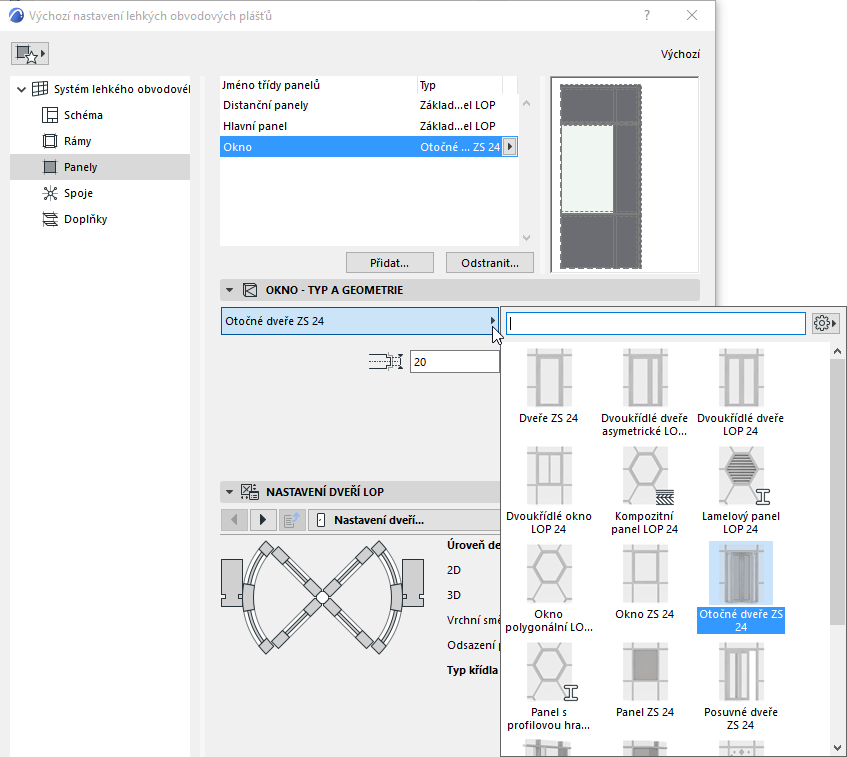Click library list scroll down arrow

point(837,748)
